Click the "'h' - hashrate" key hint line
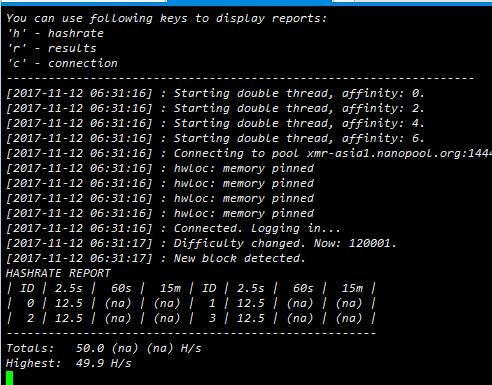 coord(55,33)
